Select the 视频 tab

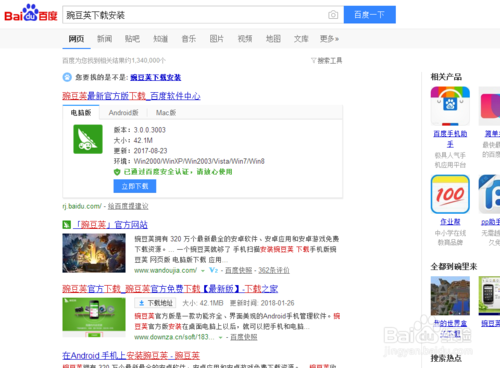[x=245, y=39]
